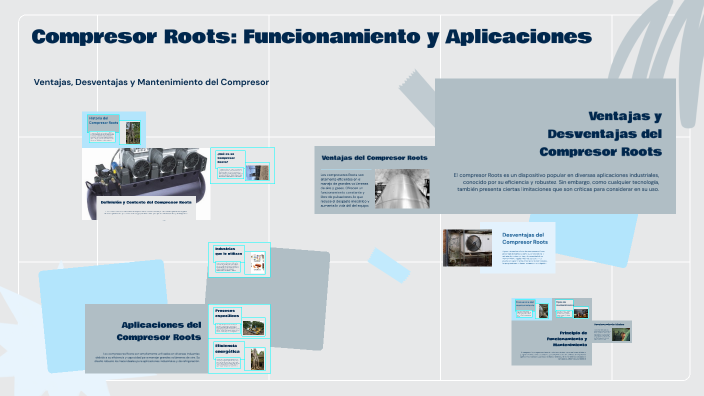This screenshot has height=396, width=704.
Task: Select the paragraph under 'Ventajas del Compresor Roots'
Action: click(x=345, y=190)
